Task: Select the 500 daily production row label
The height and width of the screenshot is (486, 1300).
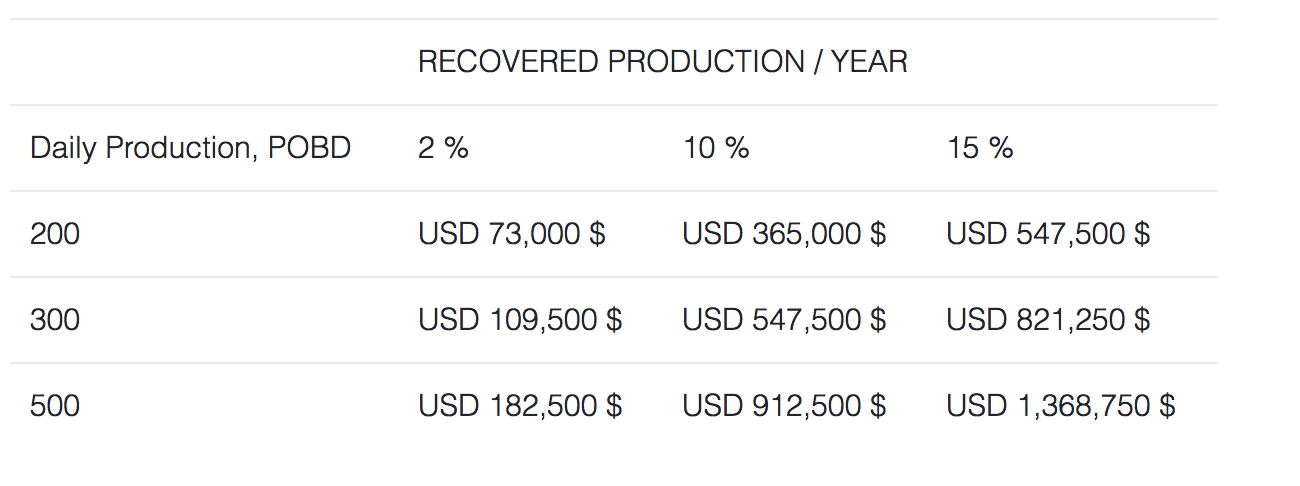Action: 55,406
